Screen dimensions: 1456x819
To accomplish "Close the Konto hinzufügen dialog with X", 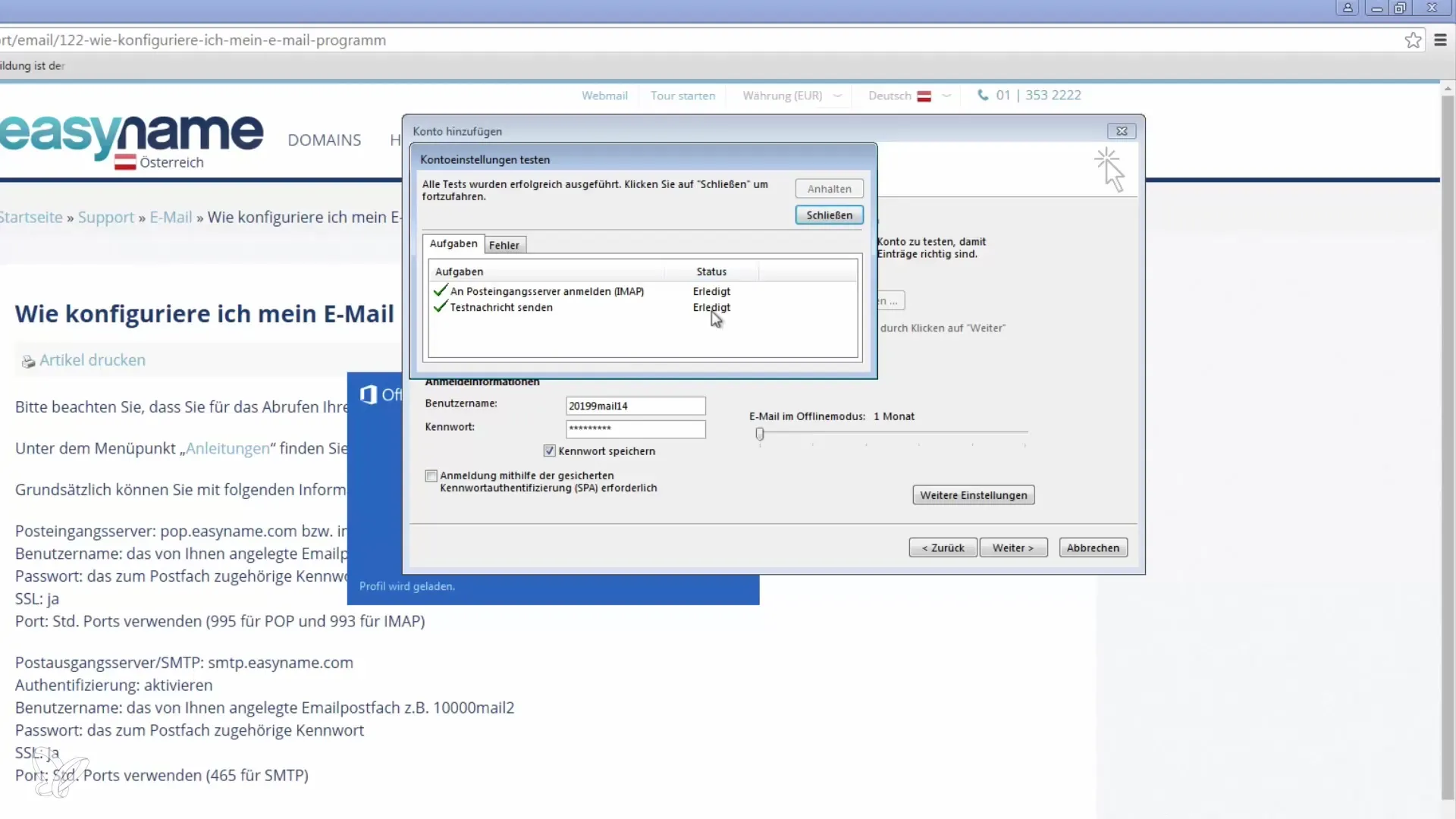I will tap(1122, 131).
